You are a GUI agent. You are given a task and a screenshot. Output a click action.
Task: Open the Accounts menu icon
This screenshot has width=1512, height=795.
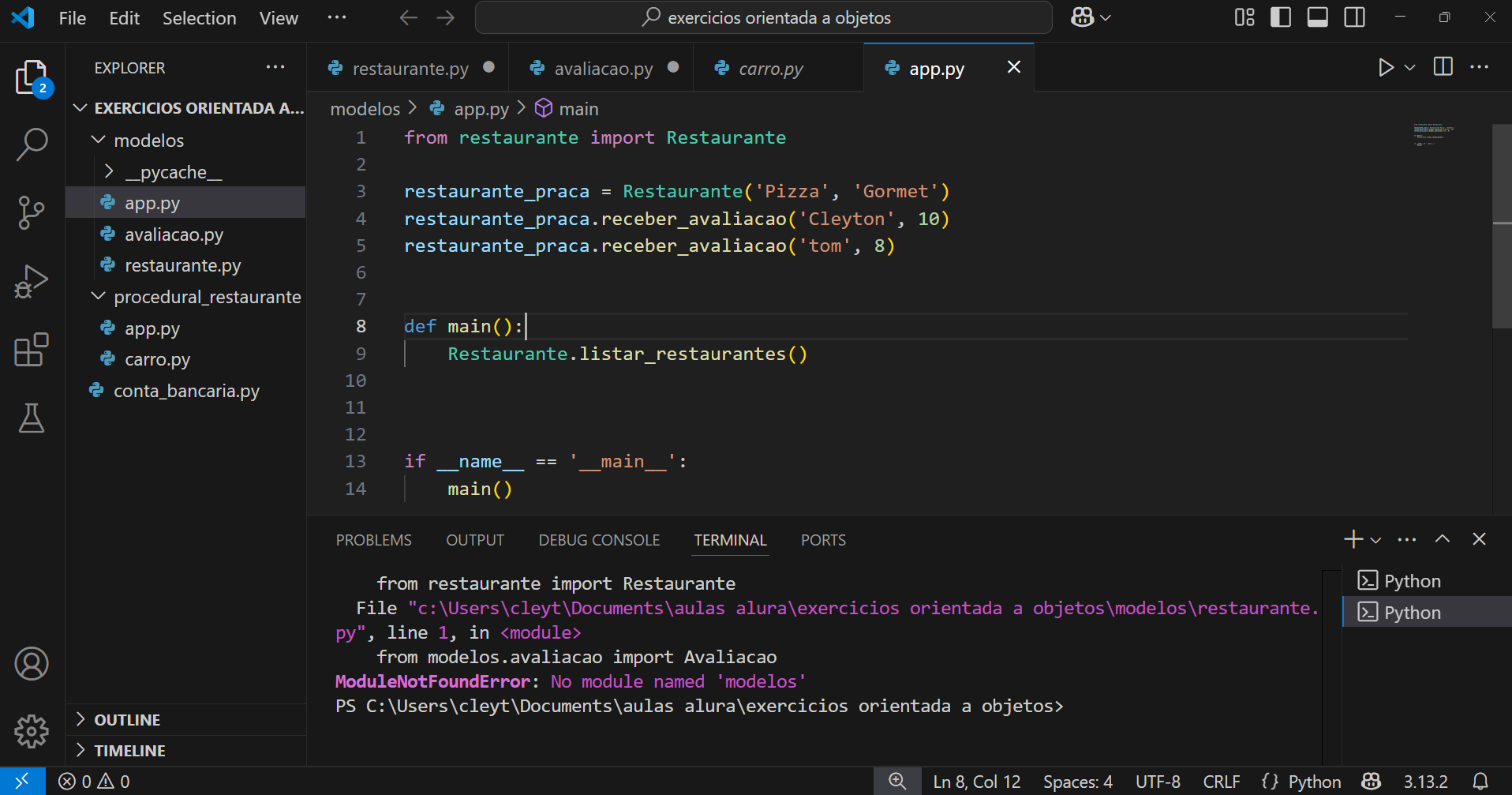click(32, 664)
